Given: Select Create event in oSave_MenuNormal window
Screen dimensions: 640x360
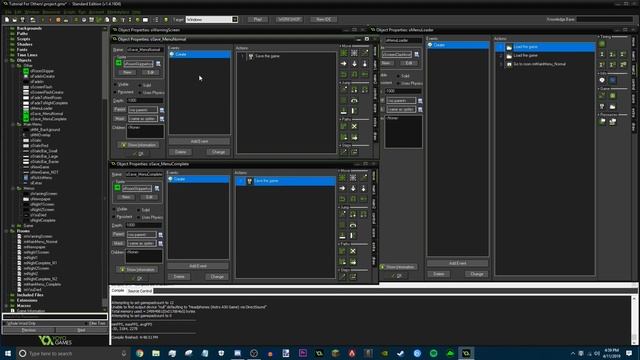Looking at the screenshot, I should coord(199,54).
